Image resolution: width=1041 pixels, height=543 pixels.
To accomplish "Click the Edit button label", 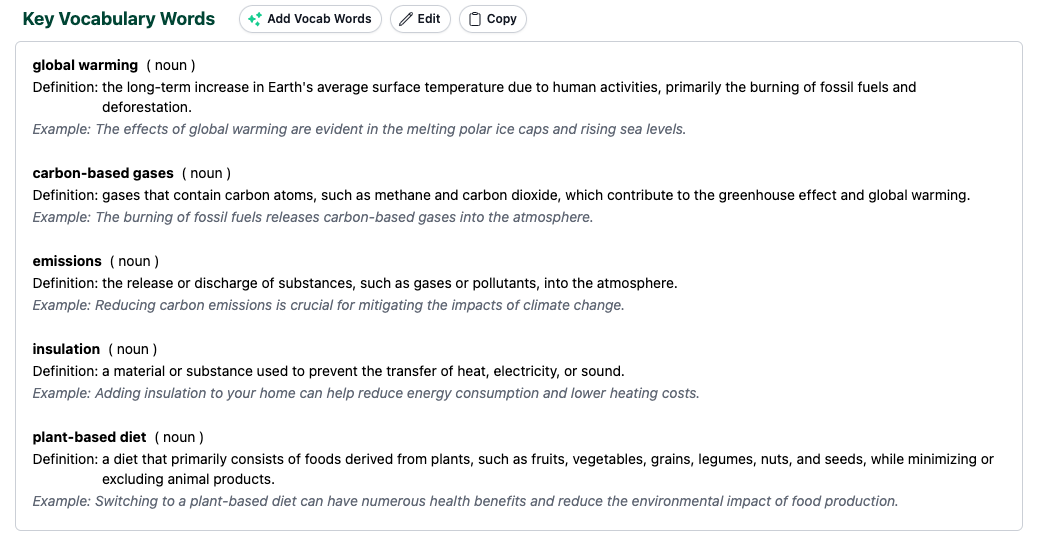I will pyautogui.click(x=428, y=19).
